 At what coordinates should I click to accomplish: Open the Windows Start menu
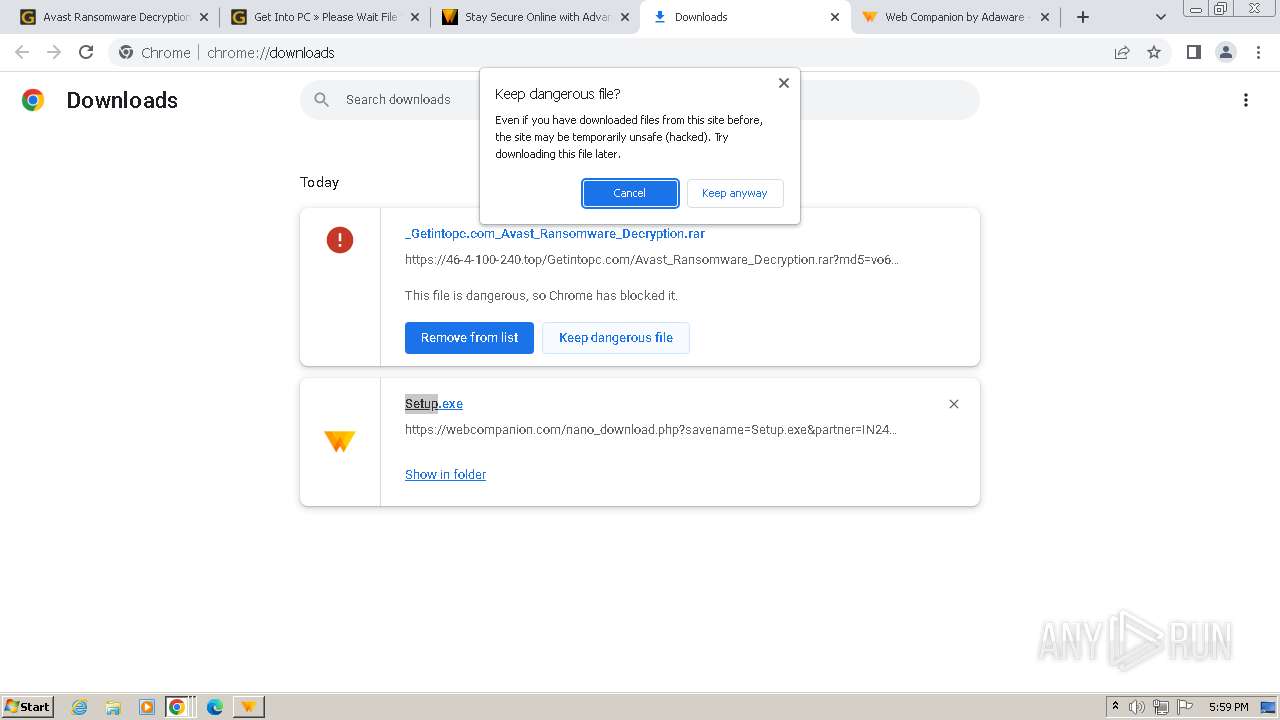tap(28, 707)
